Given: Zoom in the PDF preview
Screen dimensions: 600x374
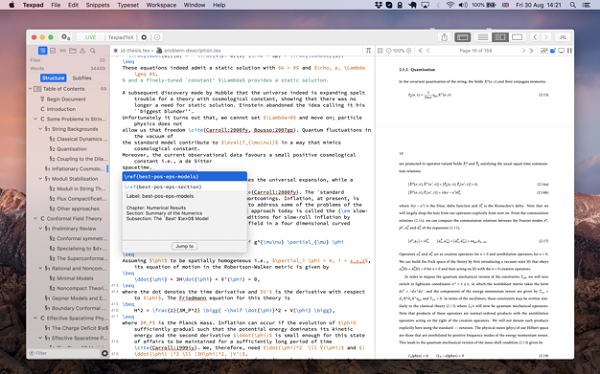Looking at the screenshot, I should [x=409, y=51].
